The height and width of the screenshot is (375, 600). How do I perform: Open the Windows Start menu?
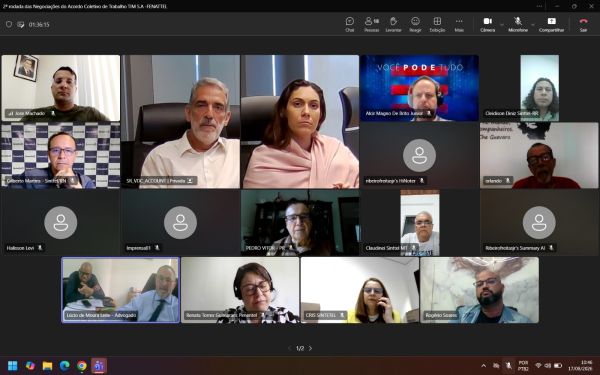coord(13,365)
